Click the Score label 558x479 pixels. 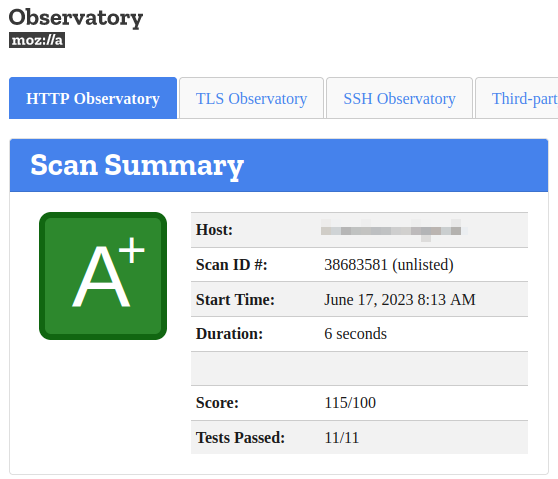coord(217,403)
